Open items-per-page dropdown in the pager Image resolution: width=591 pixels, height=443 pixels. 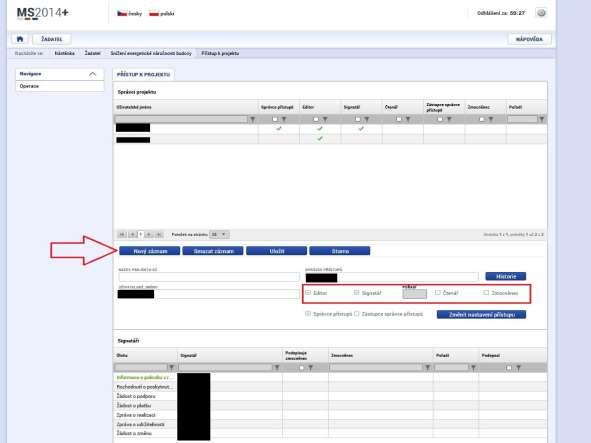(x=224, y=235)
